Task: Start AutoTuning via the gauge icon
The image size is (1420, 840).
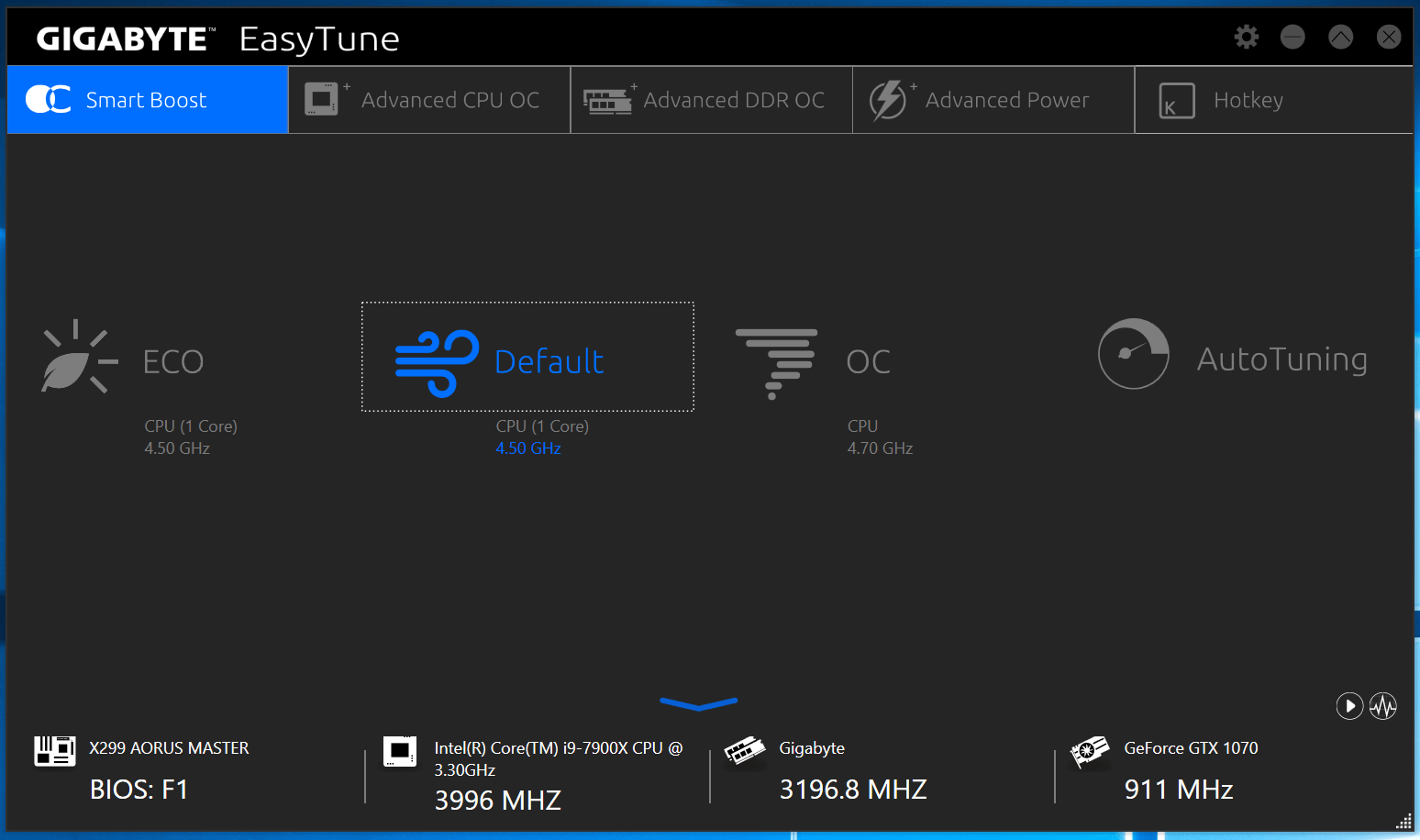Action: coord(1133,354)
